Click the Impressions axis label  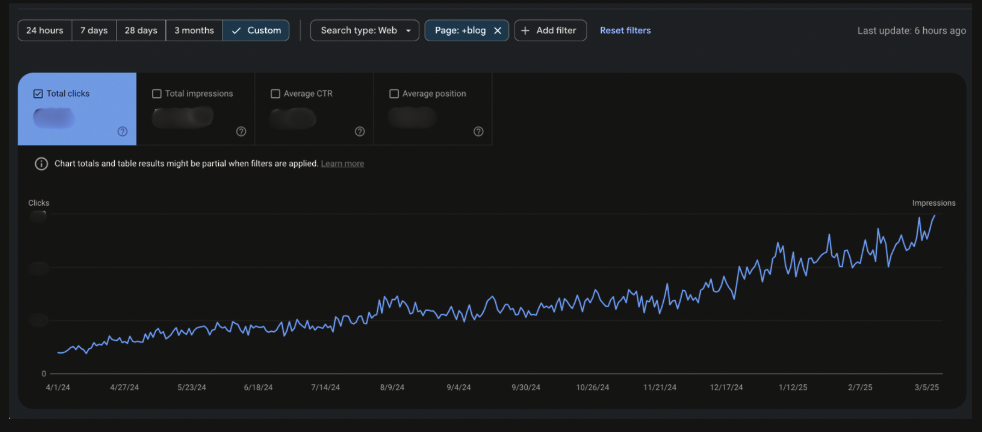pos(934,203)
